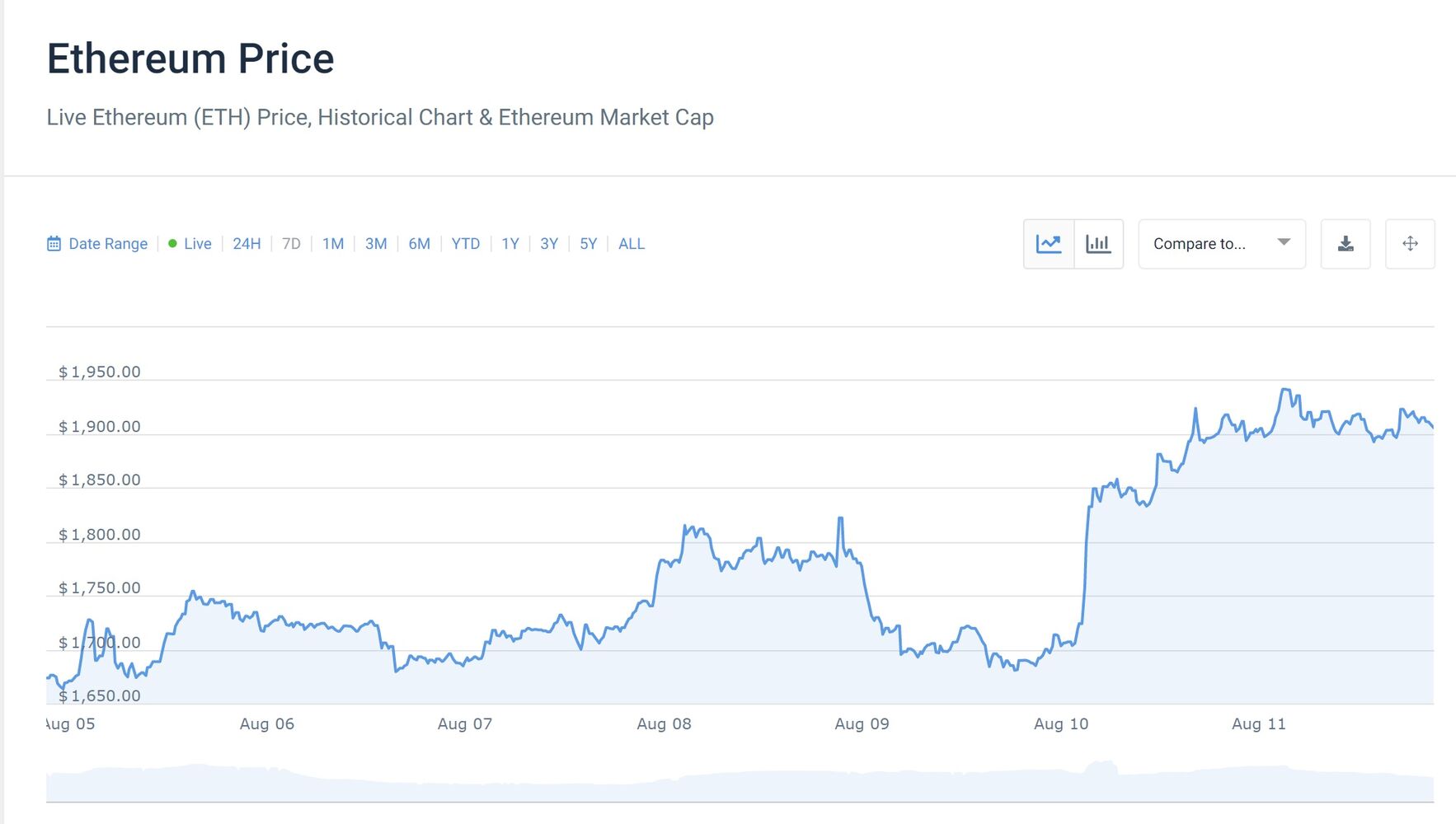This screenshot has width=1456, height=824.
Task: Switch to the line chart view
Action: tap(1049, 244)
